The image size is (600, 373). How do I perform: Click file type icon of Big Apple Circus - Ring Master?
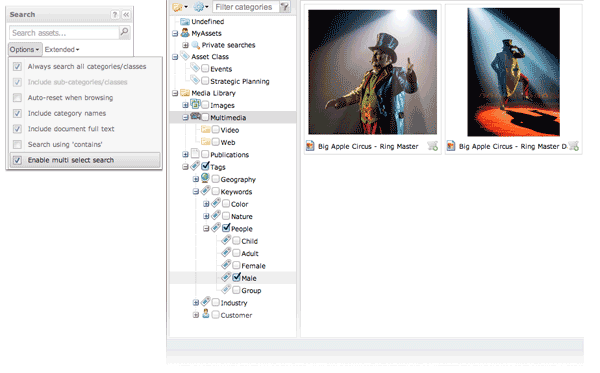[x=310, y=146]
